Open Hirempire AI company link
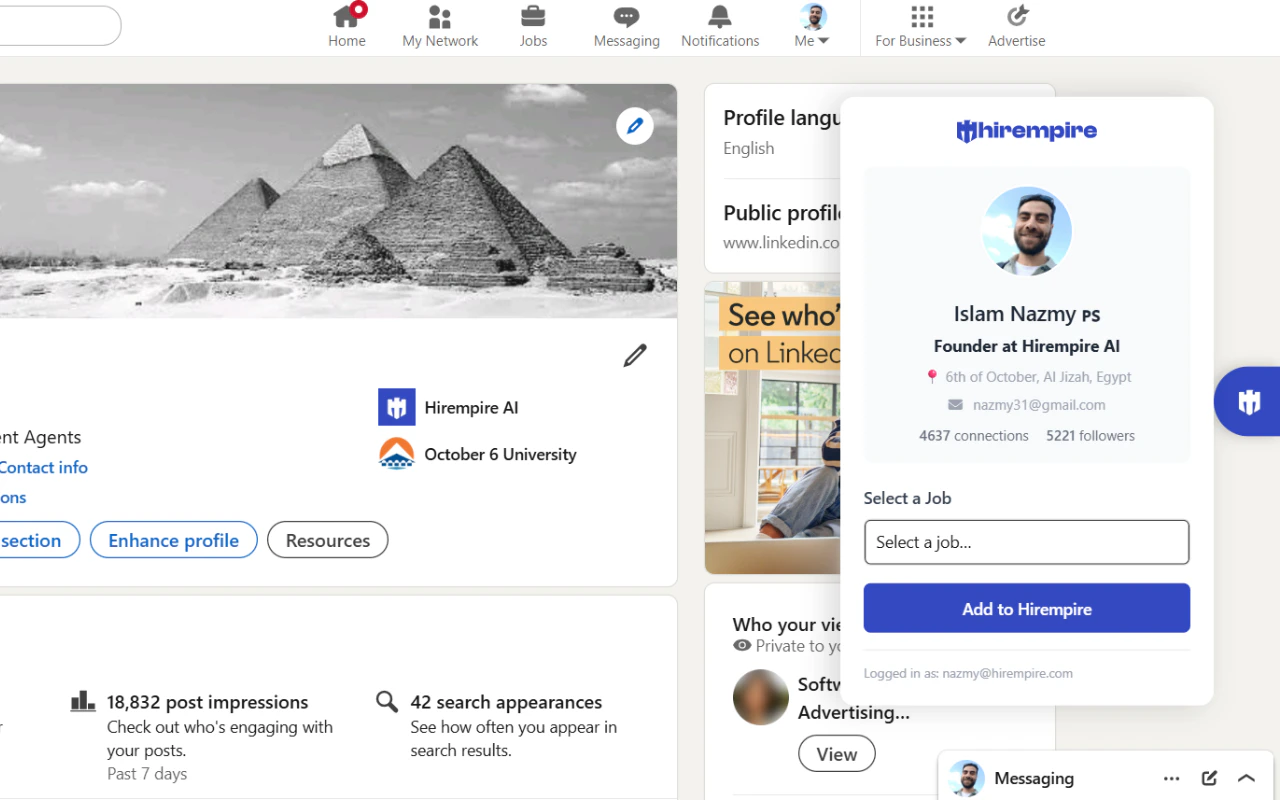Screen dimensions: 1280x800 [471, 408]
